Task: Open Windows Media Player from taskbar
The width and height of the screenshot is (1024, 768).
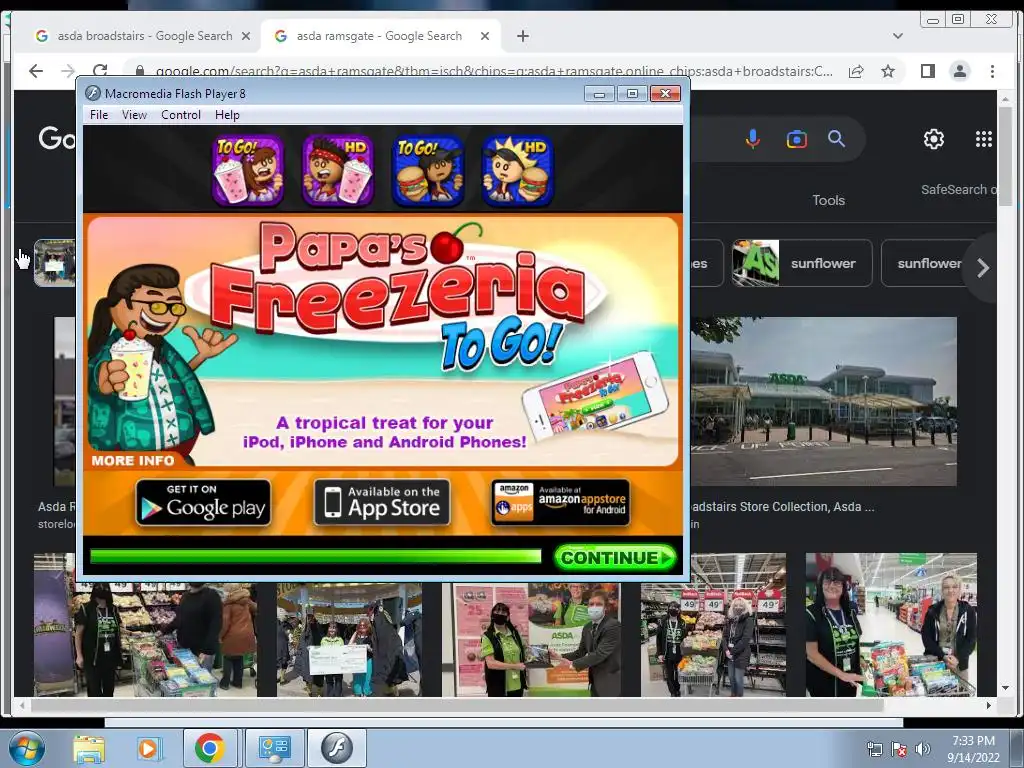Action: point(148,748)
